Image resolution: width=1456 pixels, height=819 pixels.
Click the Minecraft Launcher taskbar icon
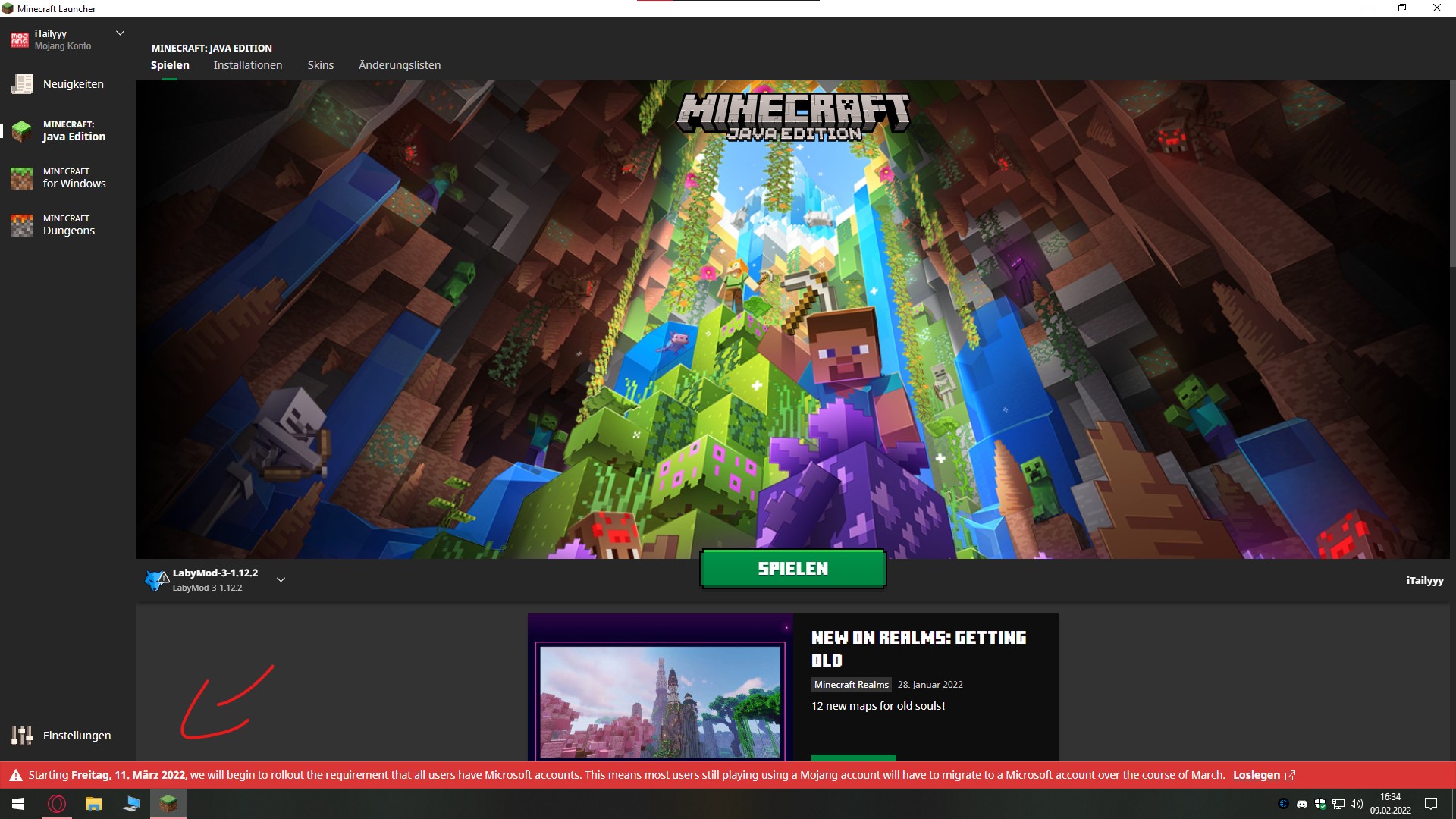168,804
